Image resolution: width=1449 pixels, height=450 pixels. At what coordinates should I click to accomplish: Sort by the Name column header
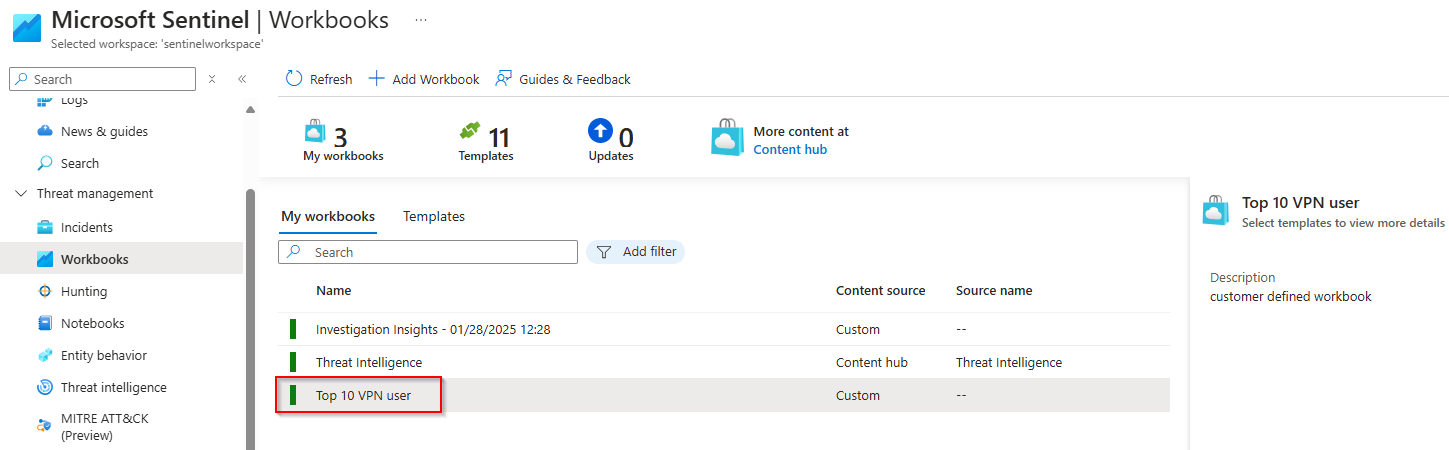point(334,291)
